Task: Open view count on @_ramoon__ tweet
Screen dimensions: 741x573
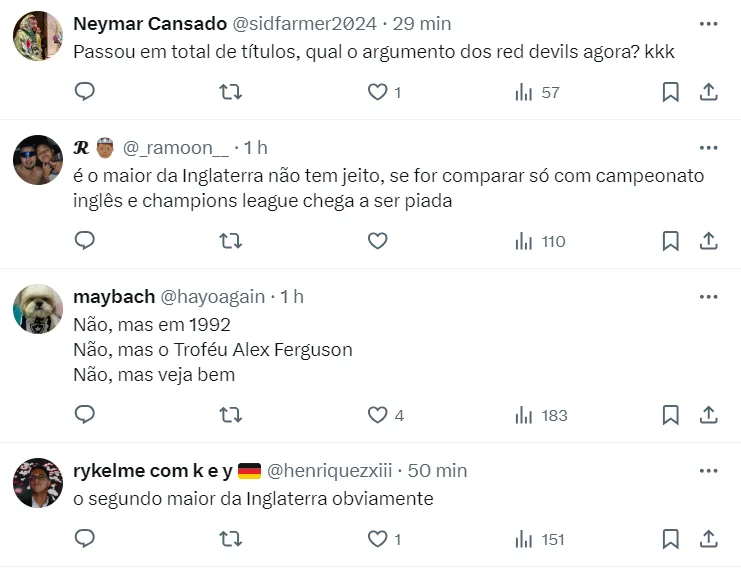Action: tap(540, 241)
